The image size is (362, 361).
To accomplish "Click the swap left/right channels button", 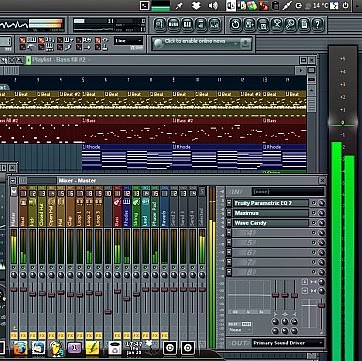I will point(305,291).
